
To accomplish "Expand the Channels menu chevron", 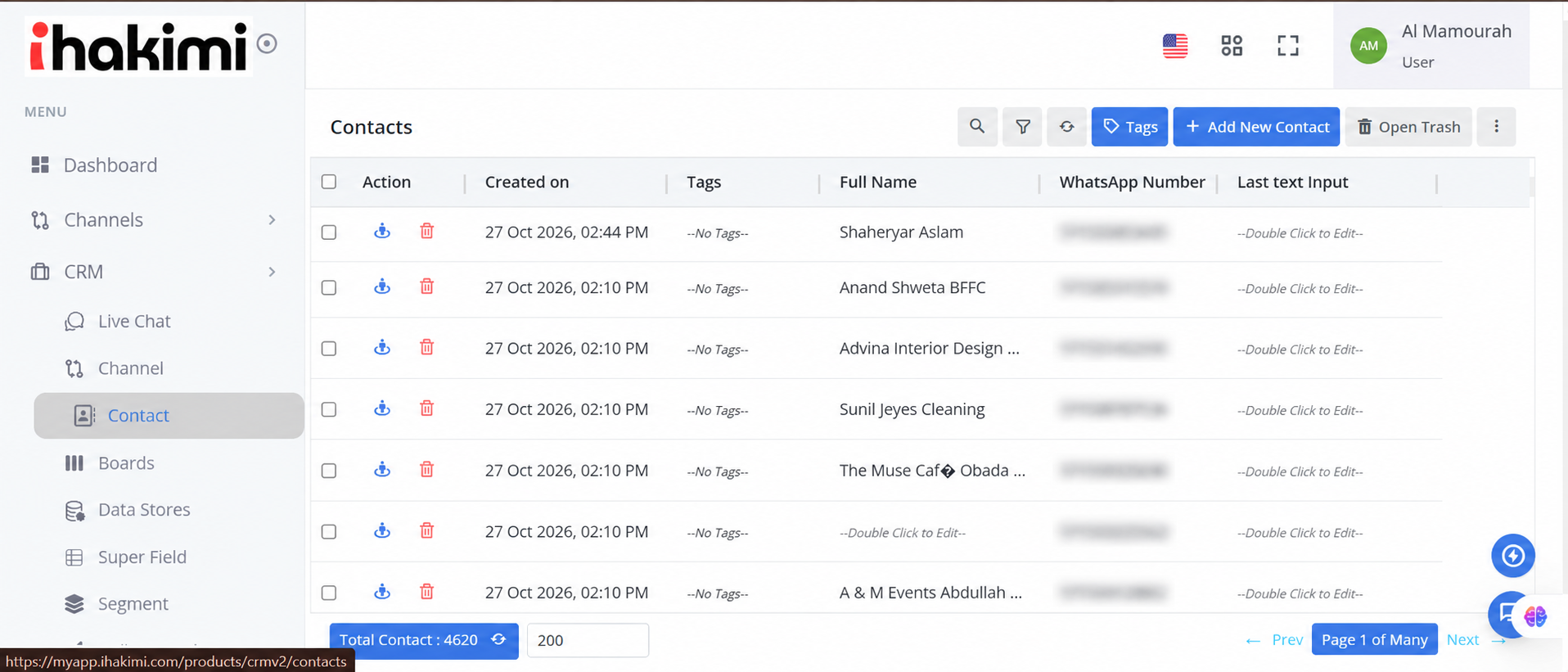I will (x=272, y=220).
